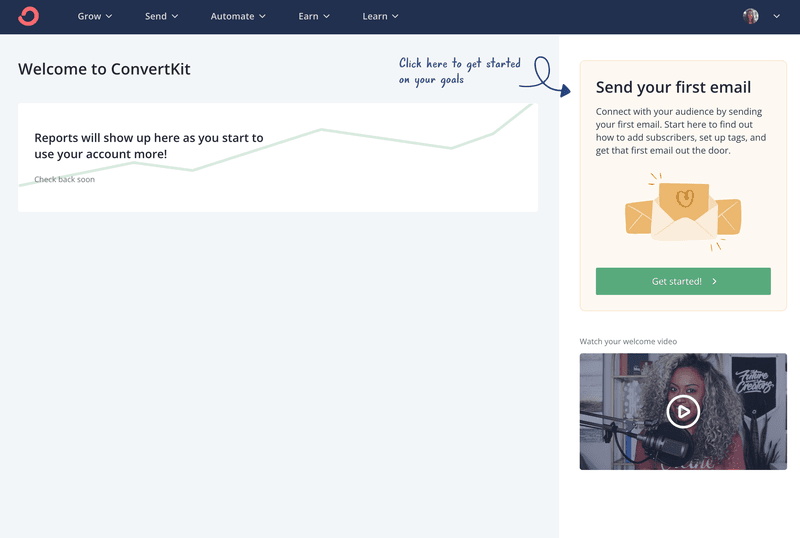Click the 'Watch your welcome video' label

point(628,342)
